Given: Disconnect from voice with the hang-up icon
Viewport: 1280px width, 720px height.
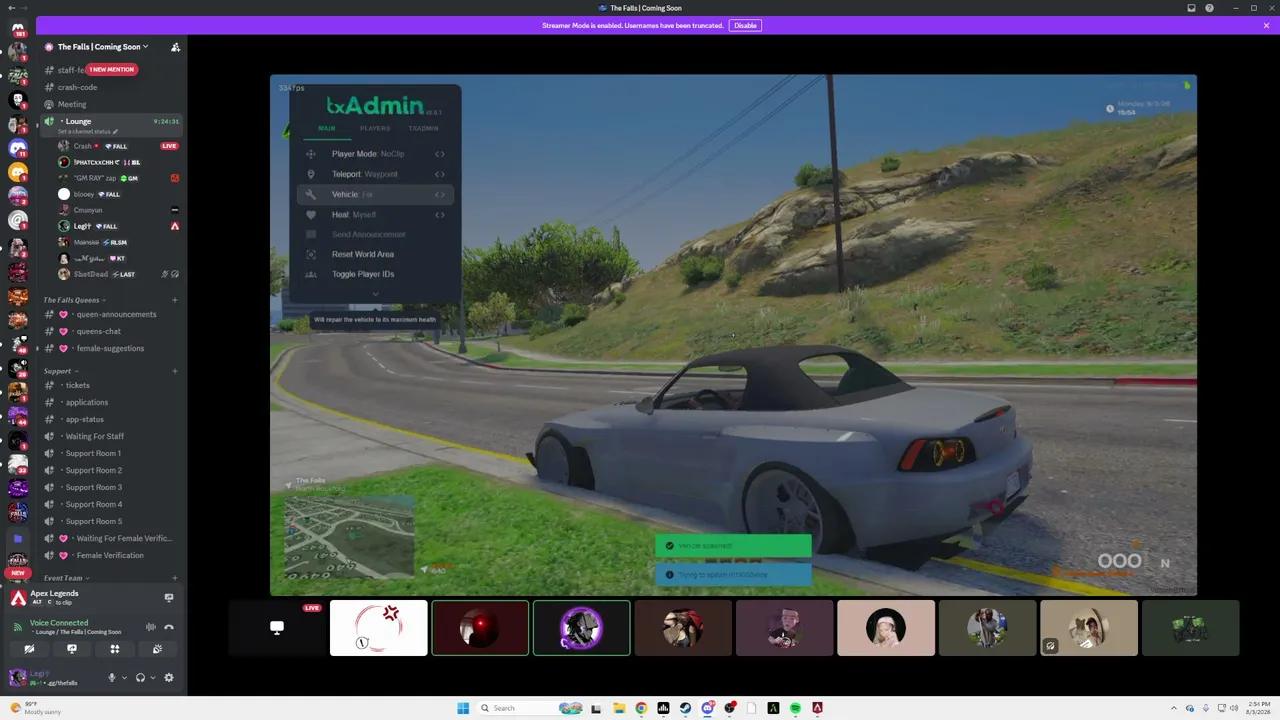Looking at the screenshot, I should pos(169,627).
